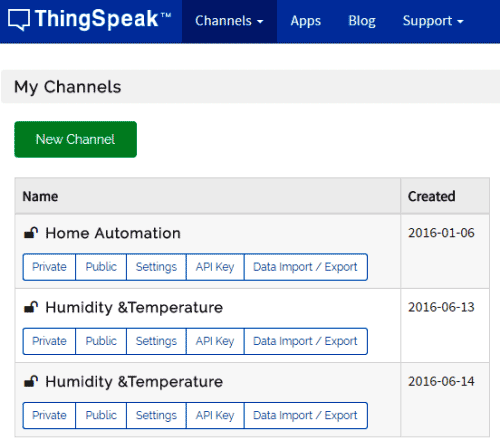The height and width of the screenshot is (440, 500).
Task: Click the ThingSpeak speech-bubble logo icon
Action: [x=19, y=20]
